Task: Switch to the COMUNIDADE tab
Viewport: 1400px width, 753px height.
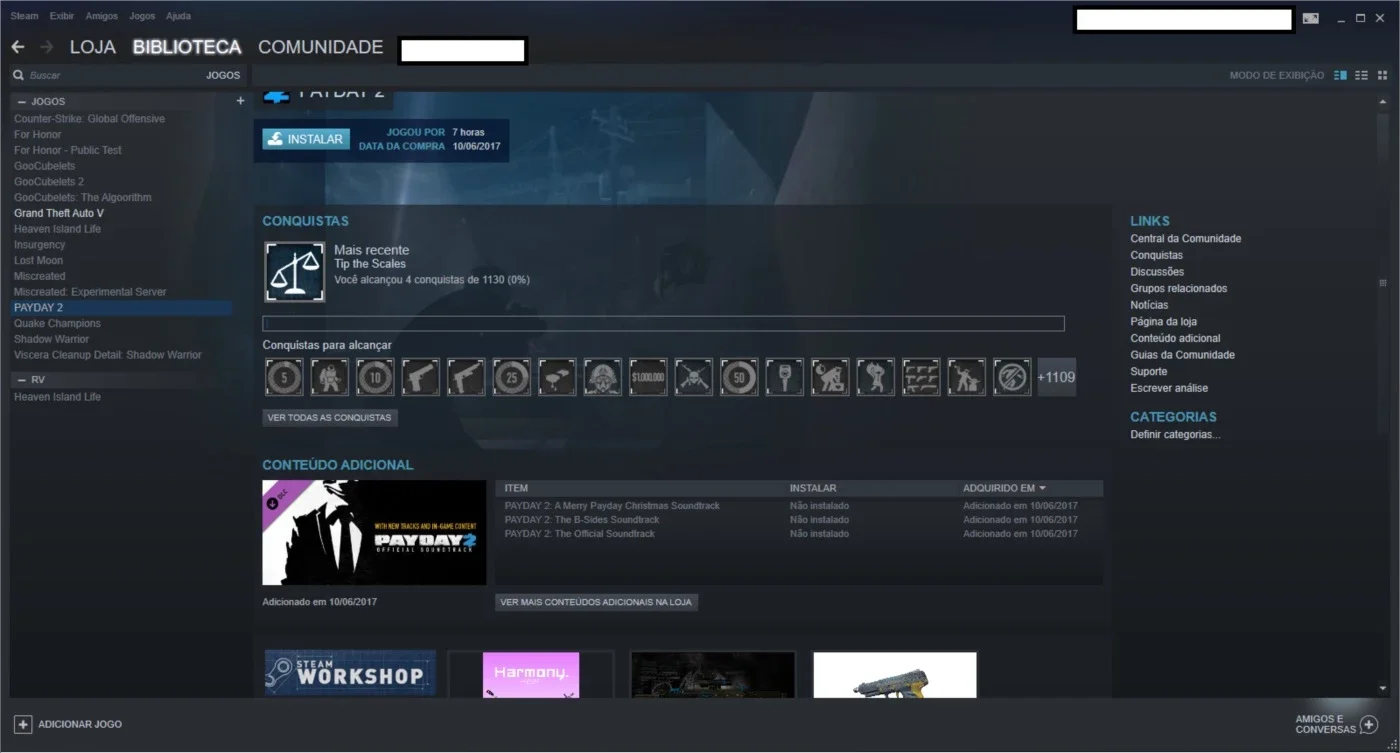Action: 321,47
